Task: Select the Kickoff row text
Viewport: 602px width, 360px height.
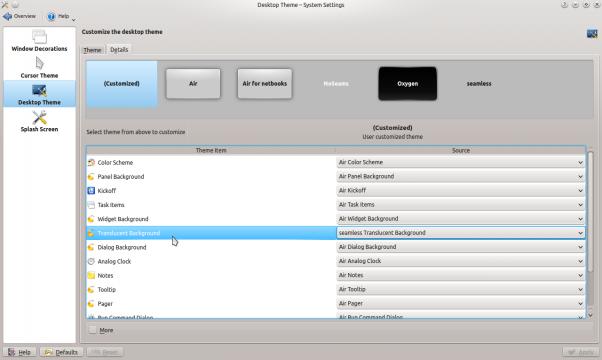Action: [x=107, y=191]
